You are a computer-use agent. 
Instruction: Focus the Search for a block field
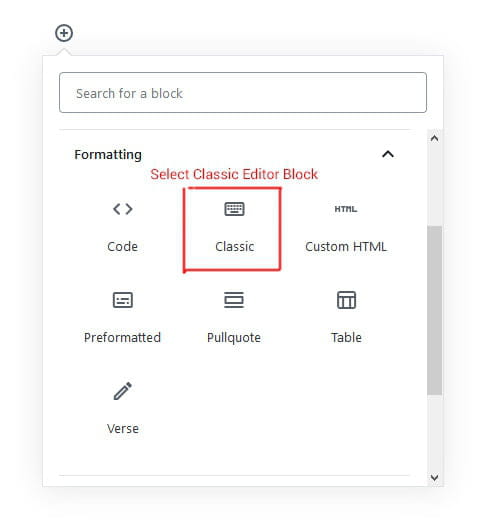pos(243,93)
